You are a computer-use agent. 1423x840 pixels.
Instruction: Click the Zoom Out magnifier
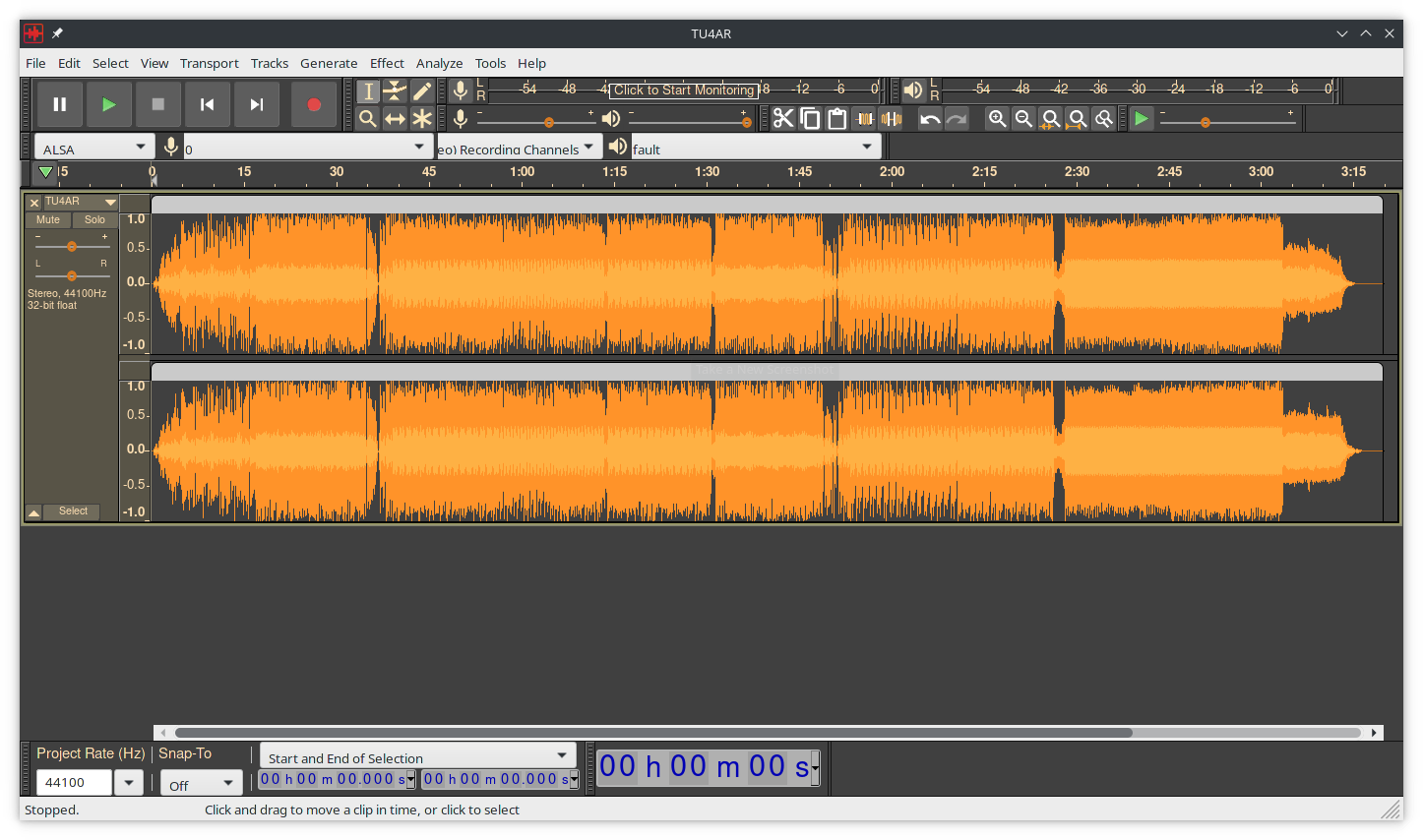(1023, 119)
